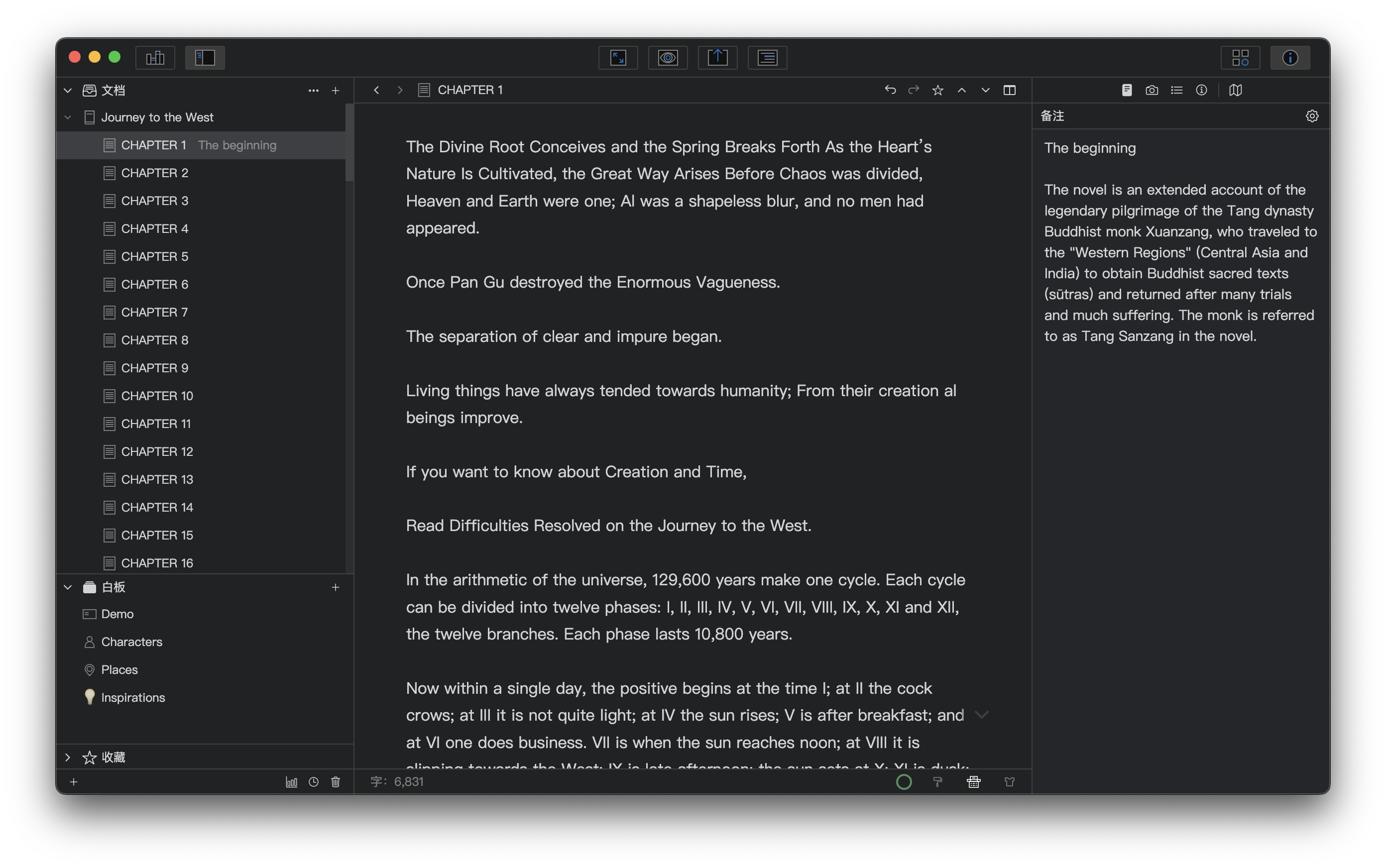This screenshot has height=868, width=1386.
Task: Open CHAPTER 7 document
Action: [201, 312]
